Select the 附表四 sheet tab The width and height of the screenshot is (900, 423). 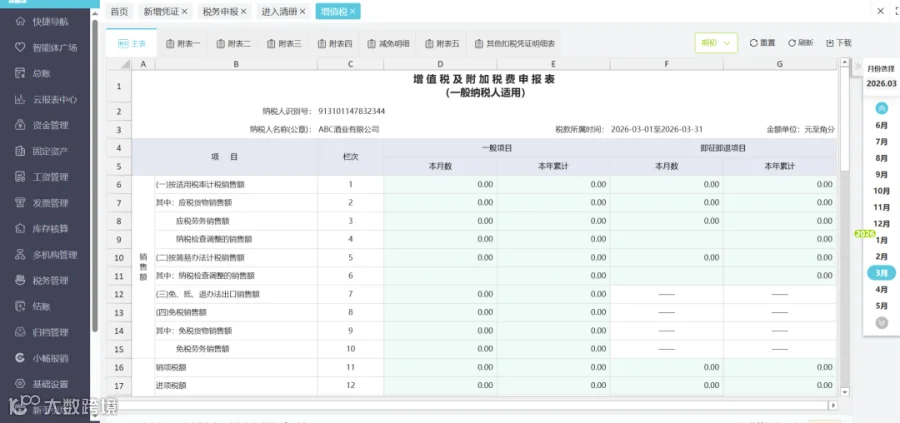coord(334,43)
